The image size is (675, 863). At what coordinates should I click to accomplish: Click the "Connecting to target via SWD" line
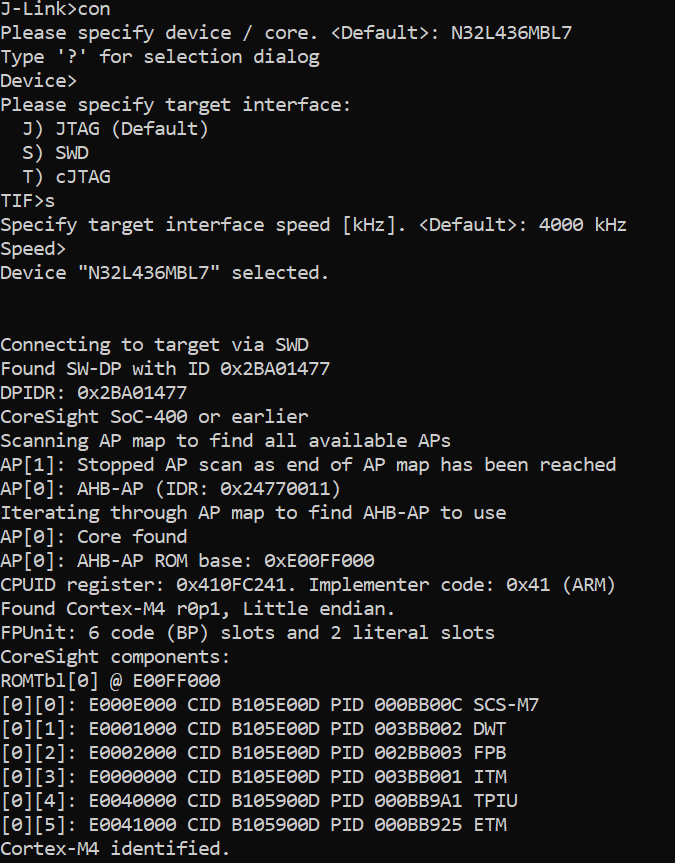tap(154, 345)
